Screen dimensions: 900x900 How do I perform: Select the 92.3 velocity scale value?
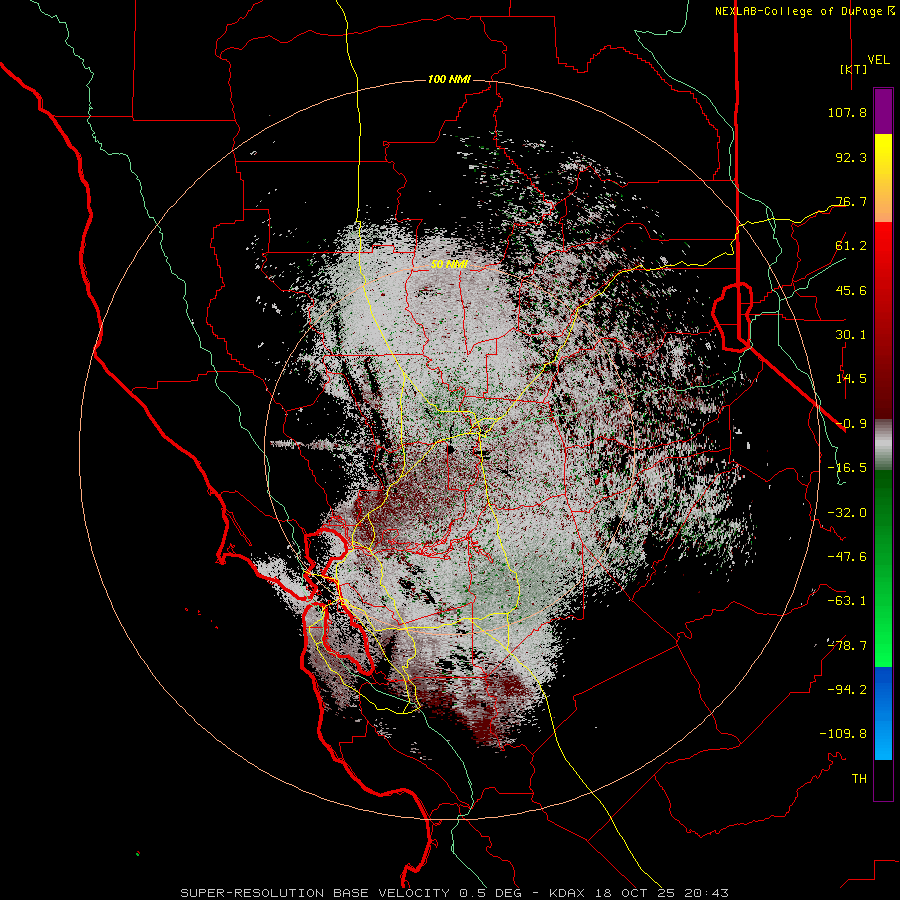[x=851, y=157]
